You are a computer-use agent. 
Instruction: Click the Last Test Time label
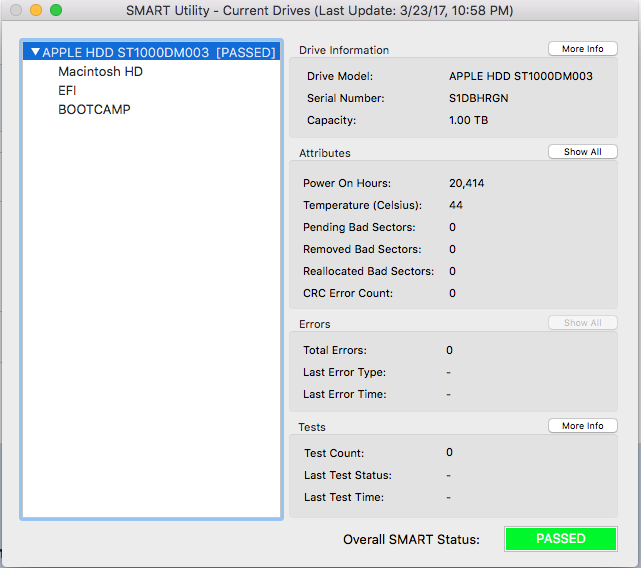[344, 497]
